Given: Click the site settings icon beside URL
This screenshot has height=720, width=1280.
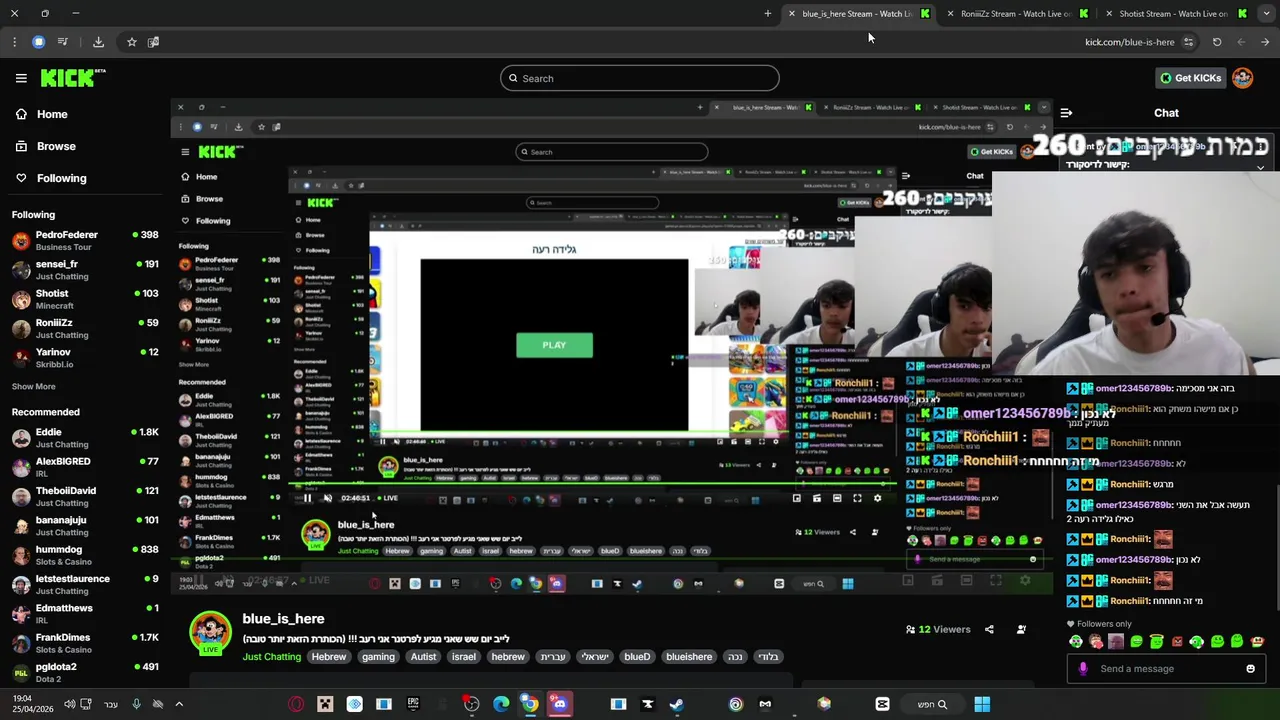Looking at the screenshot, I should point(1188,42).
